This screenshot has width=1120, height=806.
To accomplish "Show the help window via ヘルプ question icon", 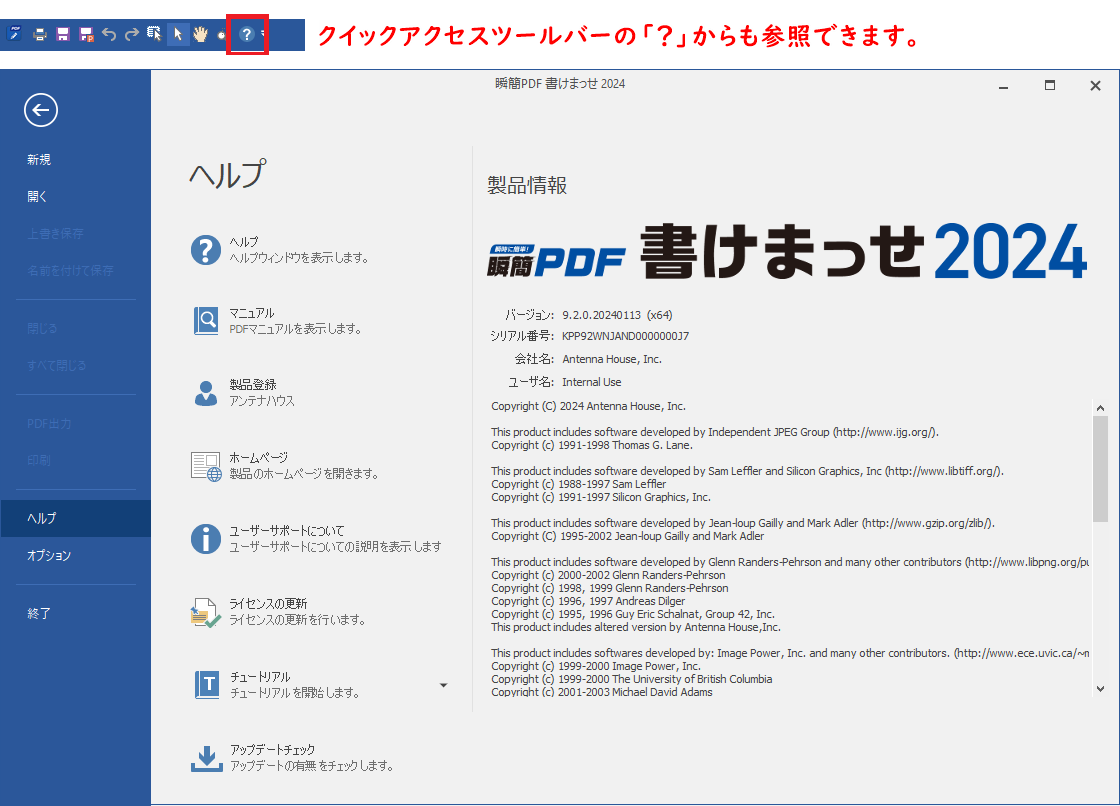I will pos(206,250).
